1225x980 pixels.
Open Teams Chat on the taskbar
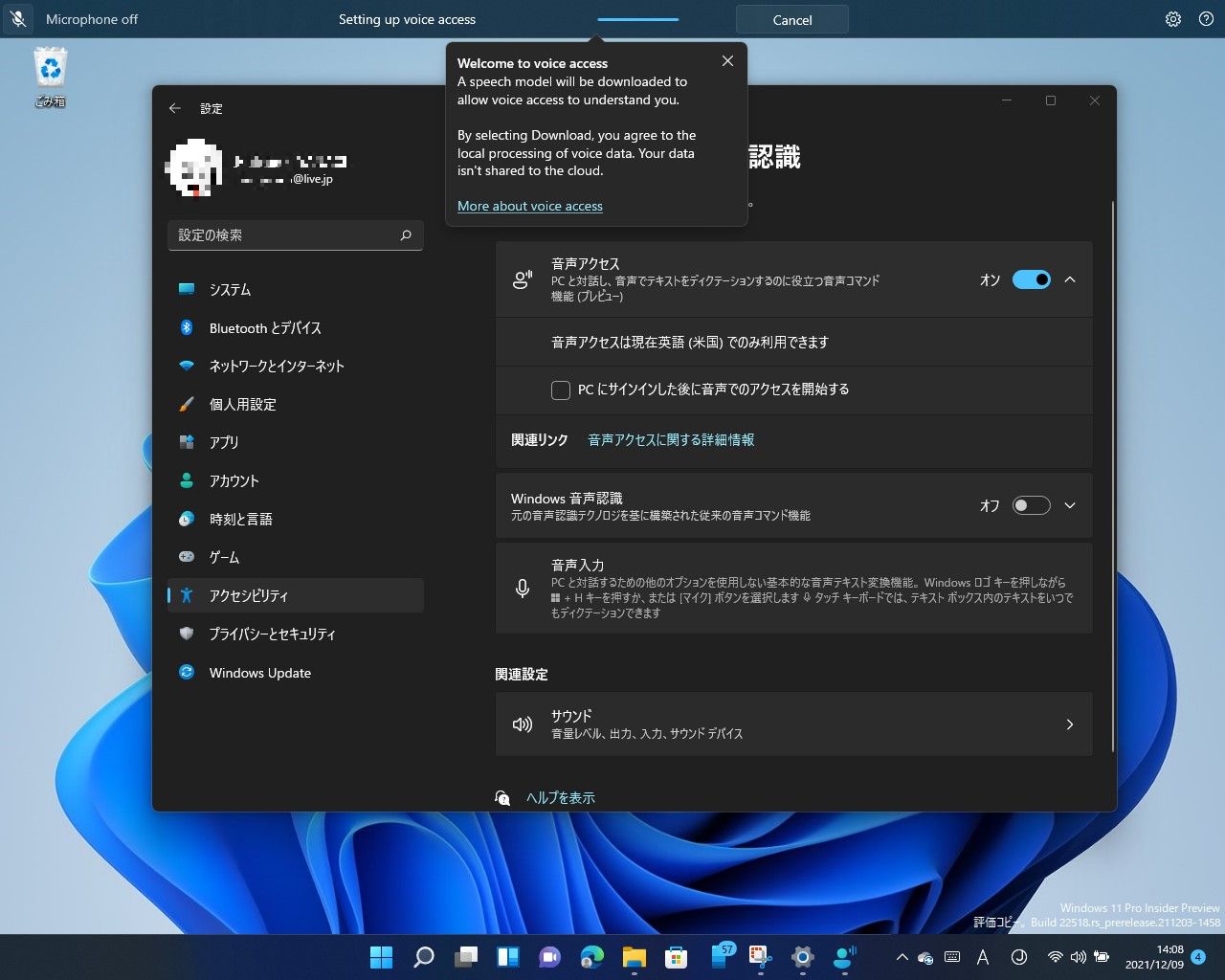(549, 957)
